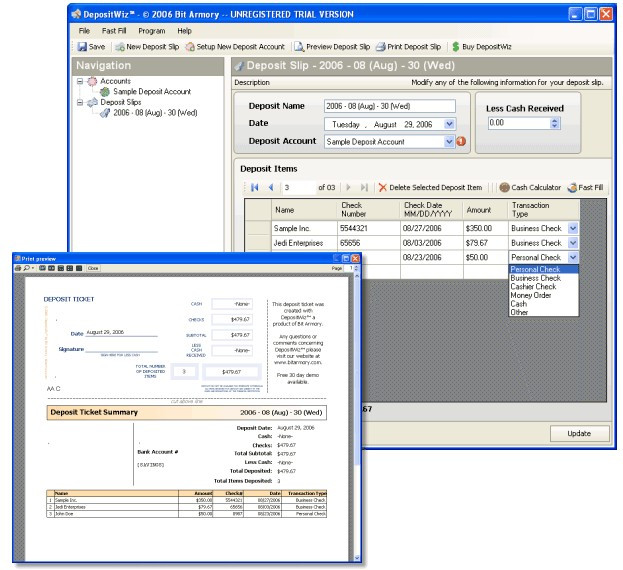Image resolution: width=623 pixels, height=570 pixels.
Task: Open Transaction Type dropdown for Sample Inc.
Action: coord(573,228)
